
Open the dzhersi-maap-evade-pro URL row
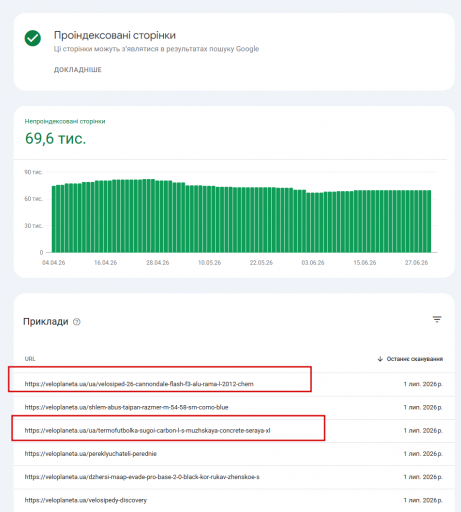point(234,477)
